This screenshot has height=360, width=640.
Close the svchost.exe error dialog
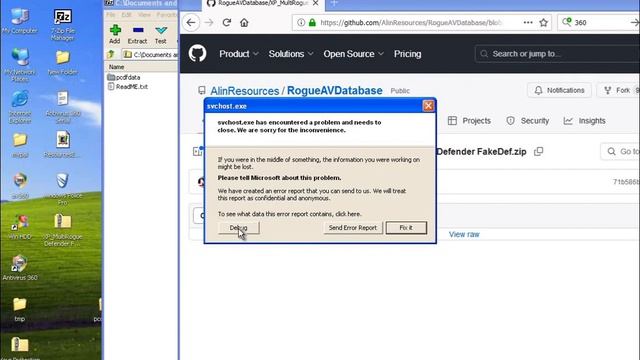tap(428, 106)
